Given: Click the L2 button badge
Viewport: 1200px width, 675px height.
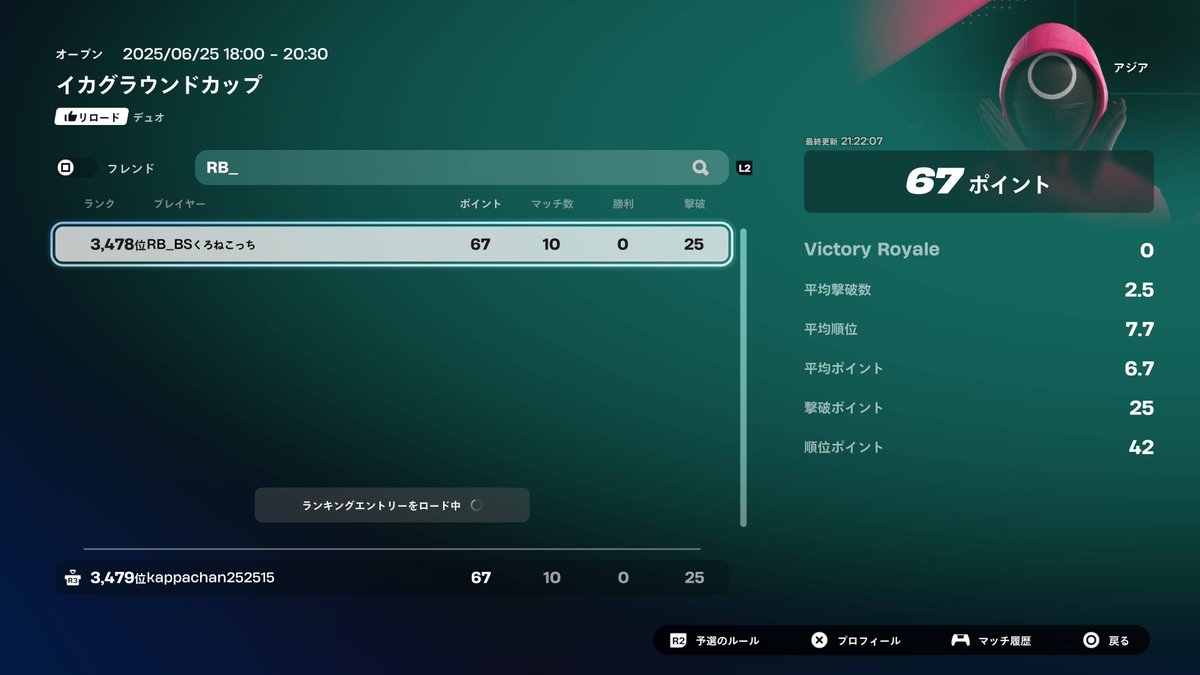Looking at the screenshot, I should (744, 168).
